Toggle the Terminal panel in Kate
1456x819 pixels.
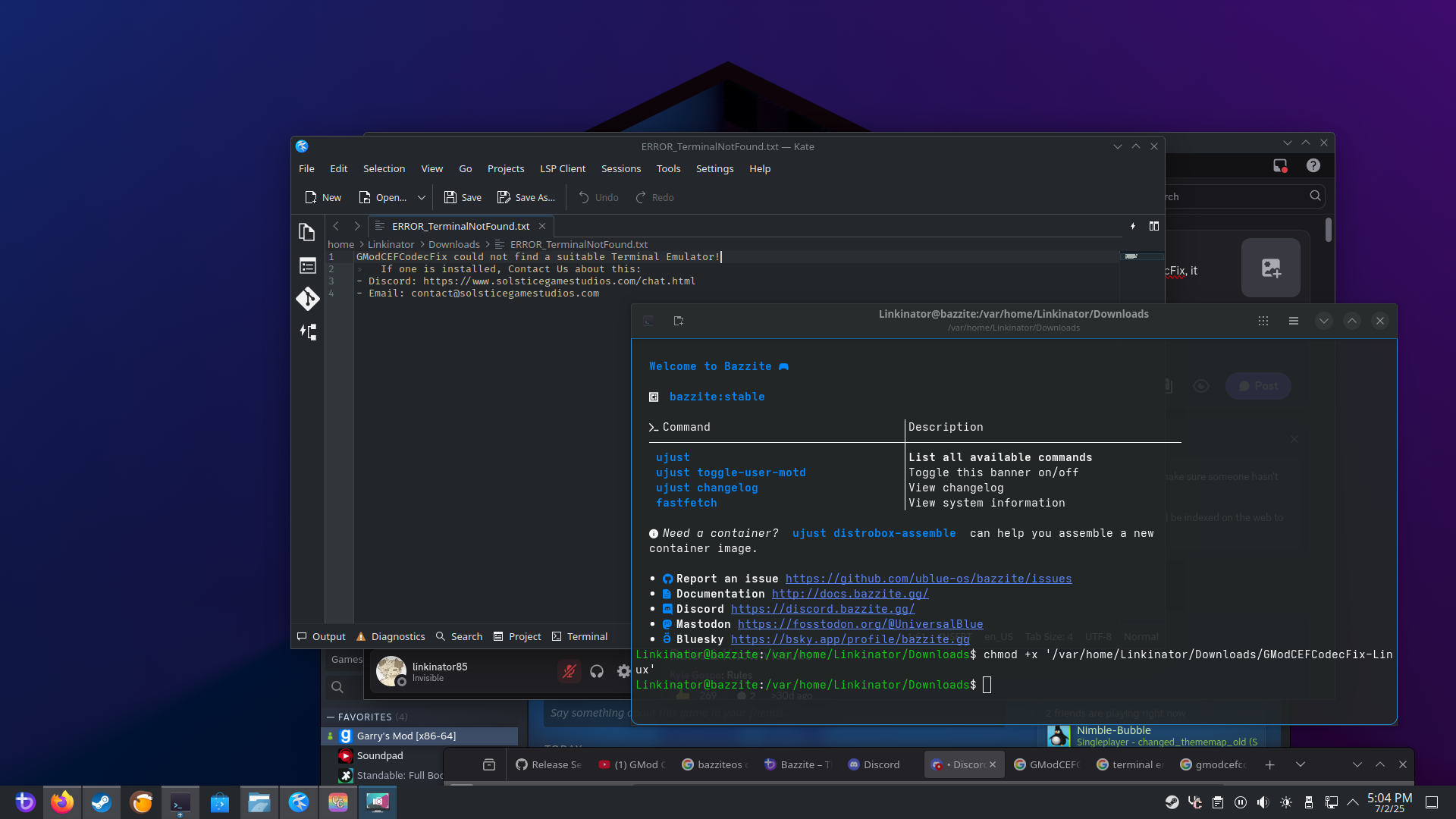(580, 636)
